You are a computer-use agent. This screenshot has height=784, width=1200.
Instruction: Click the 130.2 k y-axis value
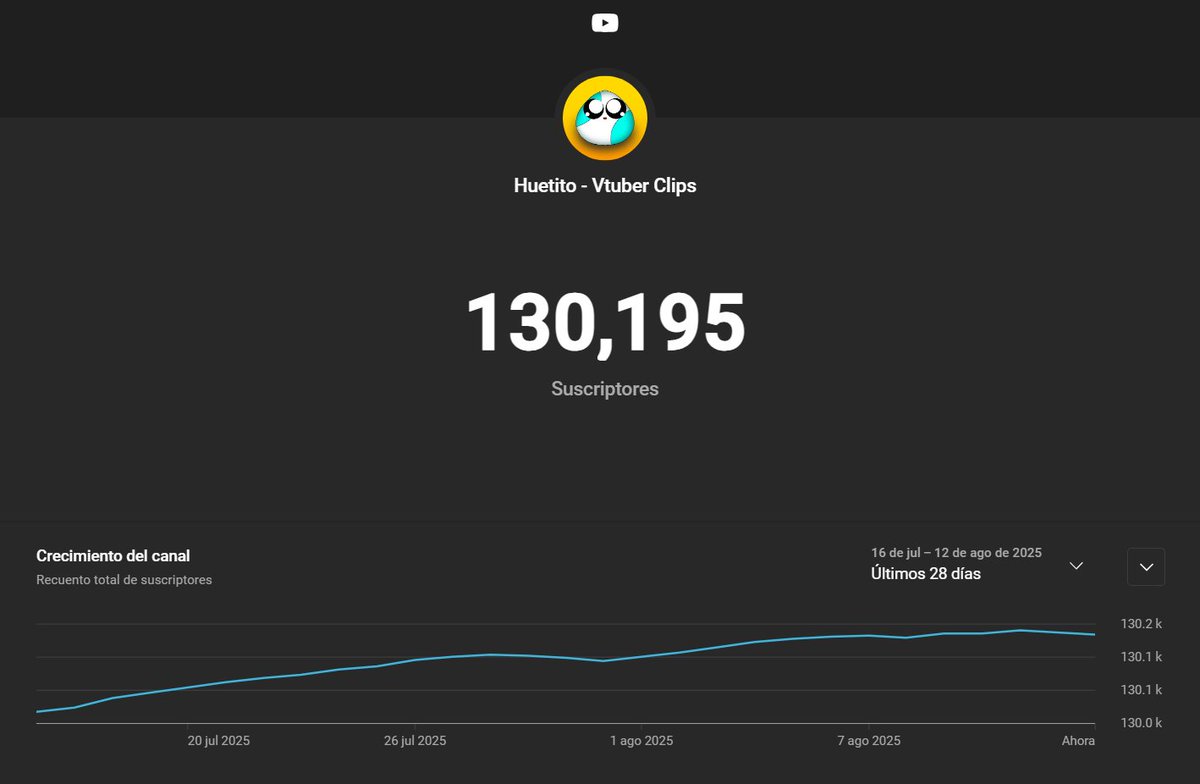(1141, 624)
